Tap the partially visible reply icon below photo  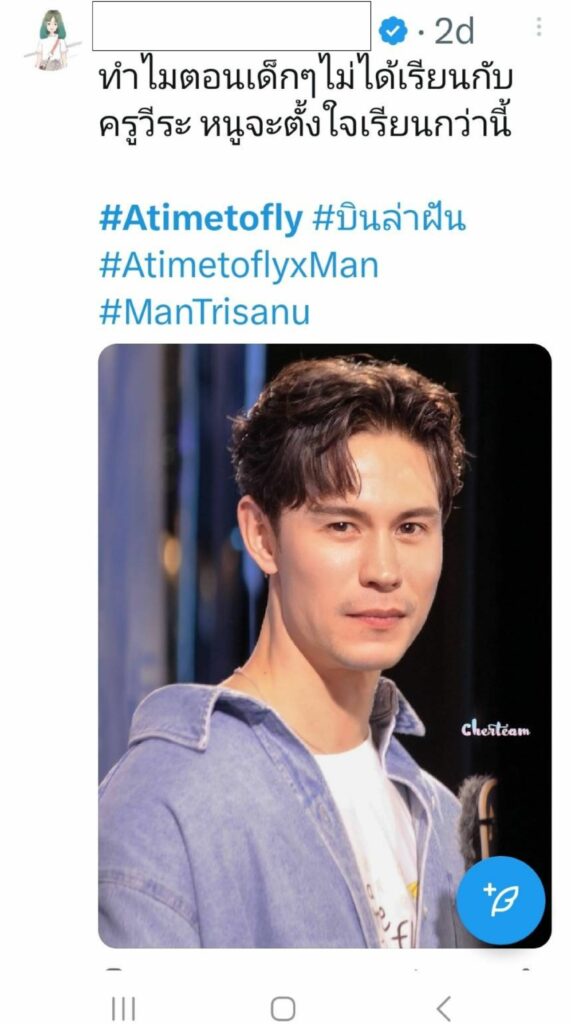tap(113, 968)
